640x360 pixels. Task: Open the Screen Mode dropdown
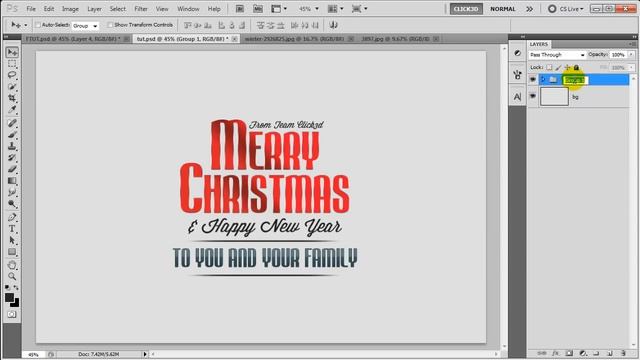point(360,9)
